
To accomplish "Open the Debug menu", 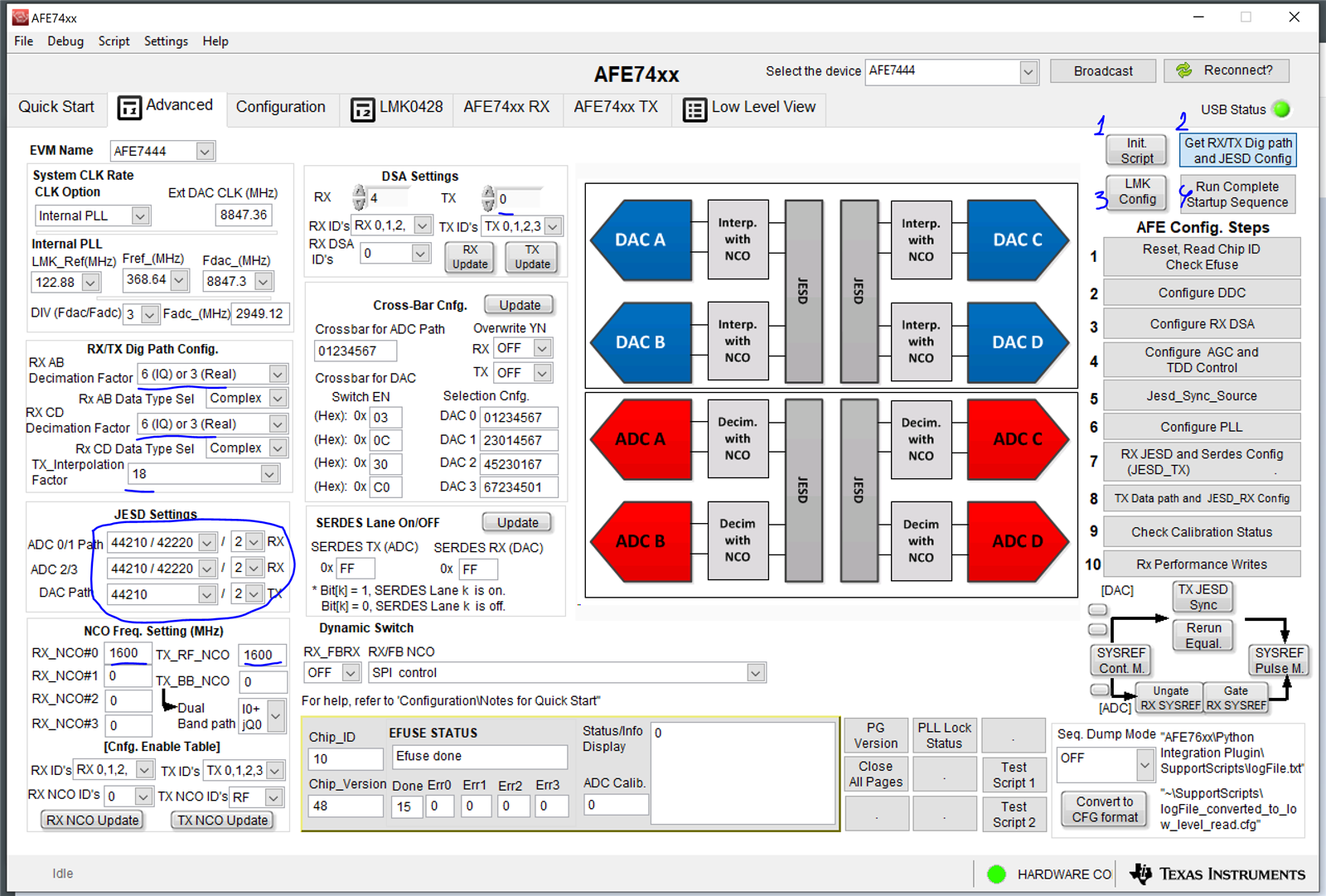I will 65,41.
